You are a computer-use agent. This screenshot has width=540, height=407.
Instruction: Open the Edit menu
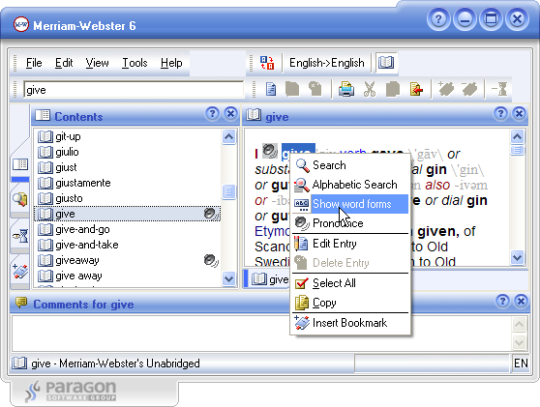[x=64, y=63]
